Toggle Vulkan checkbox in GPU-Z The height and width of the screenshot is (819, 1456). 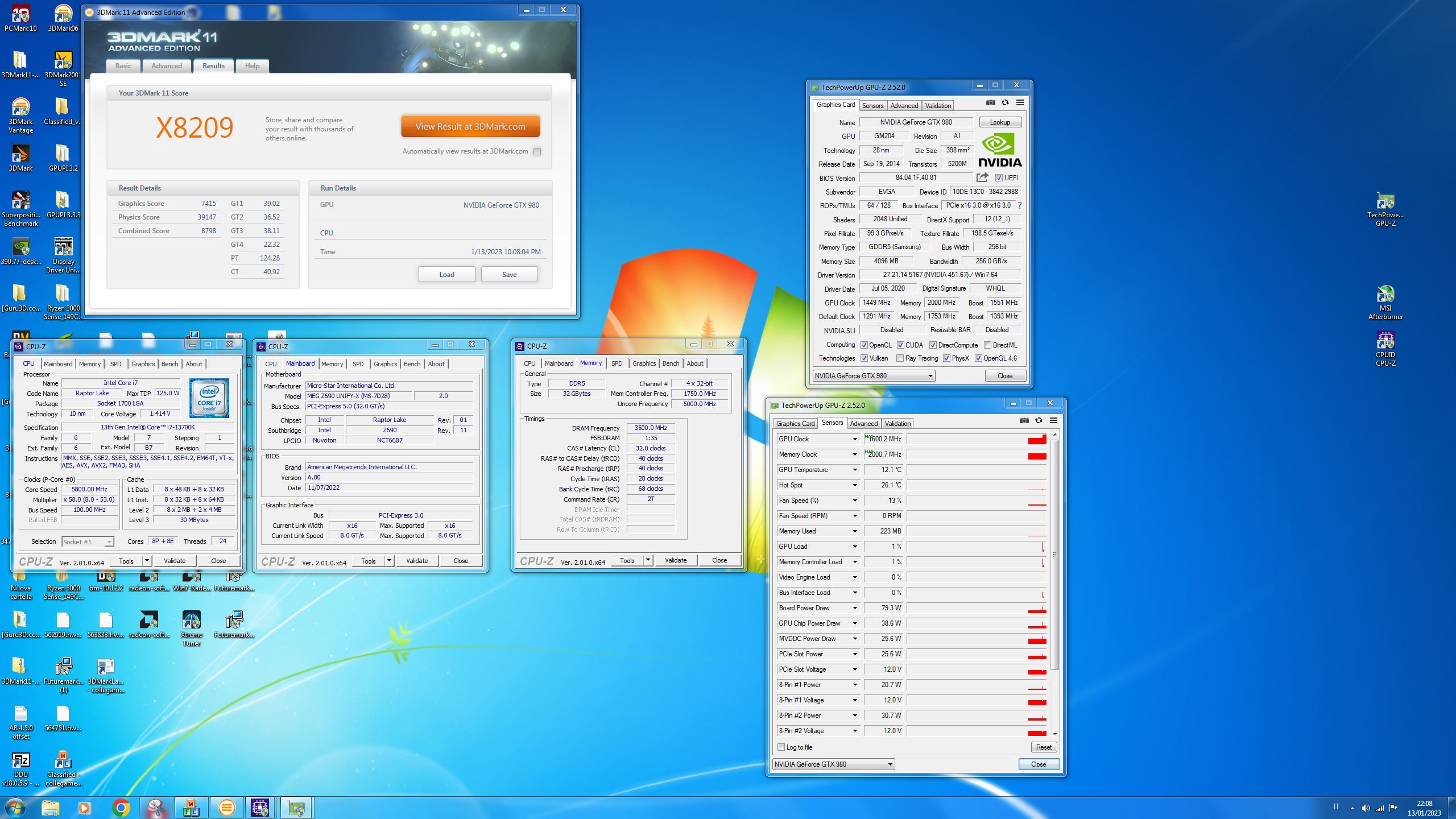tap(864, 358)
